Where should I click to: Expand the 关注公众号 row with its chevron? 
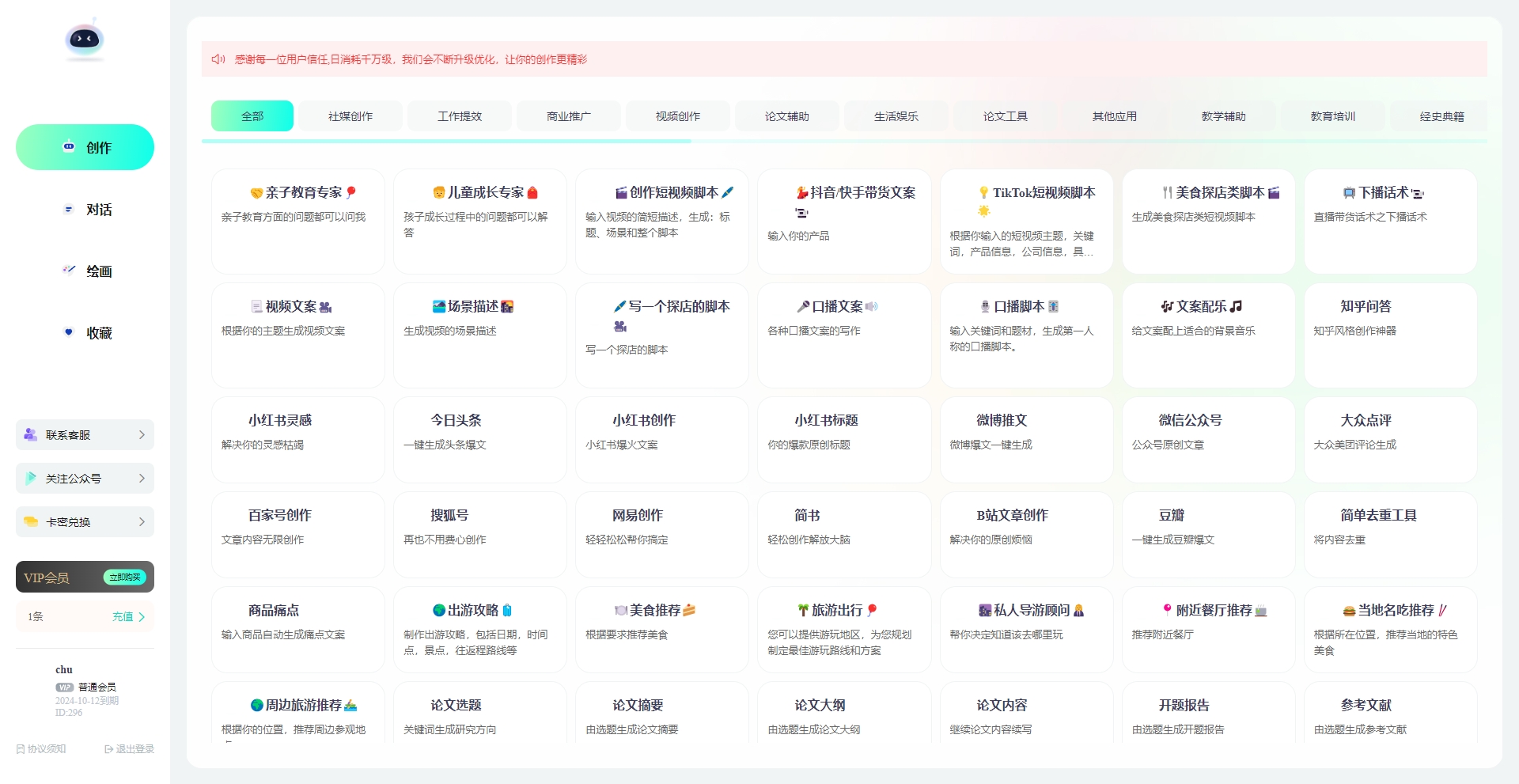click(x=142, y=478)
